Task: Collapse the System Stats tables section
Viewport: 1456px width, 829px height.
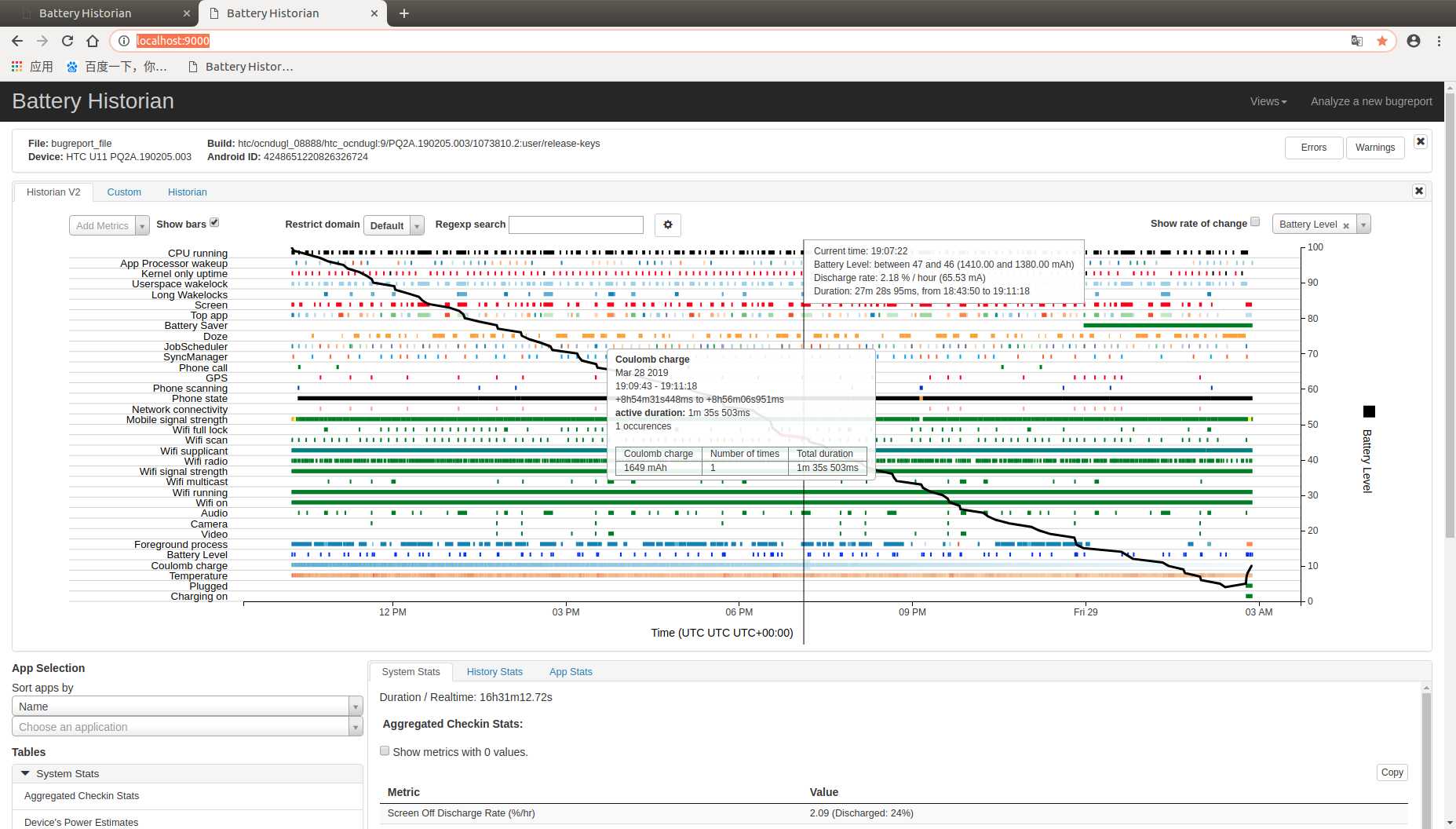Action: point(188,773)
